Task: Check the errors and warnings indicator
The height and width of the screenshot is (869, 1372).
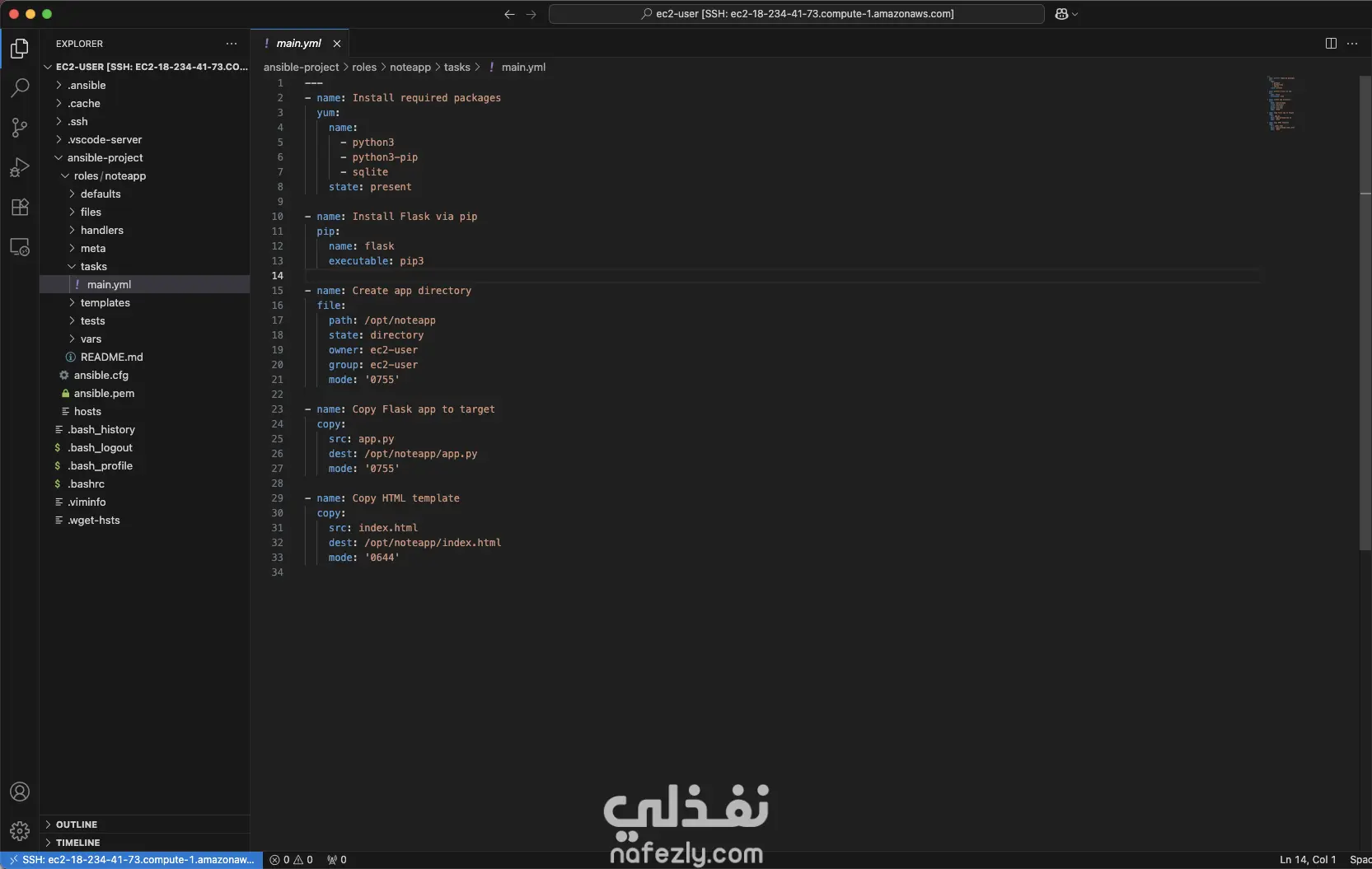Action: (x=291, y=859)
